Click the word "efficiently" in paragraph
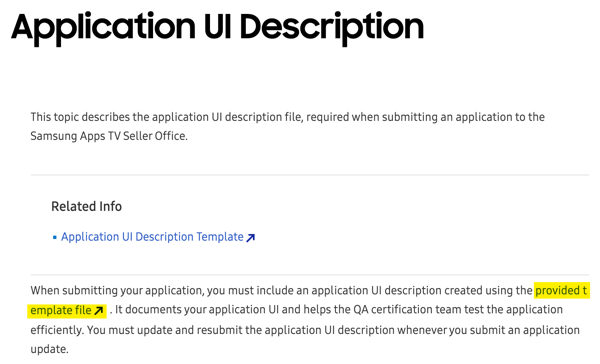Viewport: 600px width, 364px height. tap(56, 330)
